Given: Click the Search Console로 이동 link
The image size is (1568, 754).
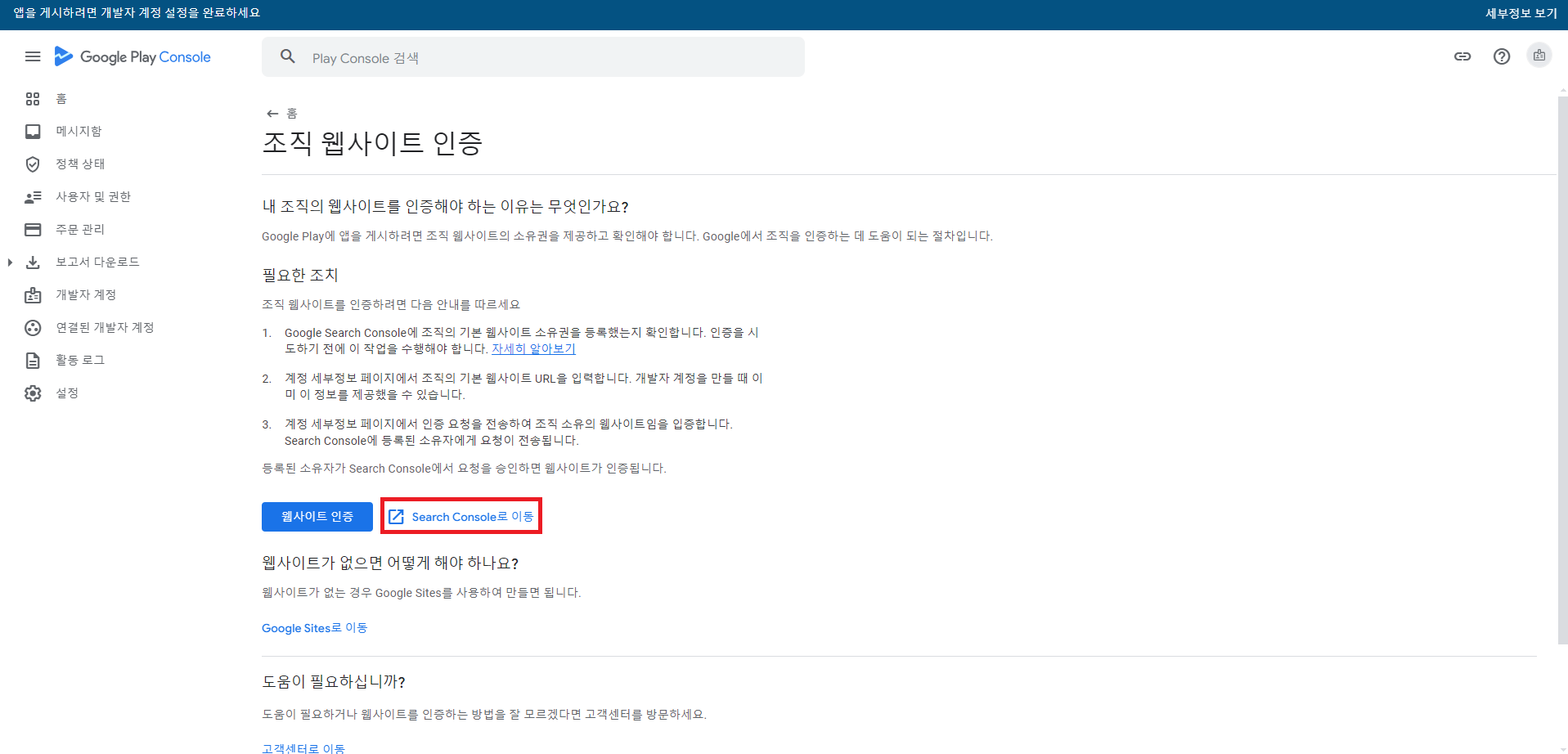Looking at the screenshot, I should tap(473, 517).
